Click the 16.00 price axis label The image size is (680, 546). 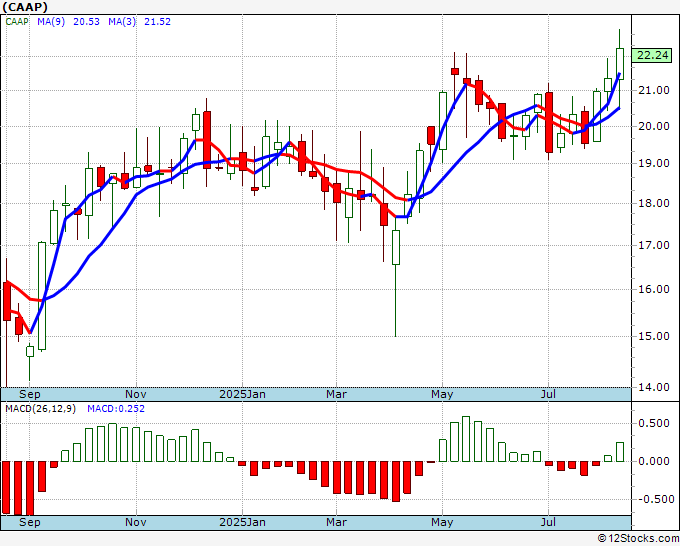click(x=654, y=289)
